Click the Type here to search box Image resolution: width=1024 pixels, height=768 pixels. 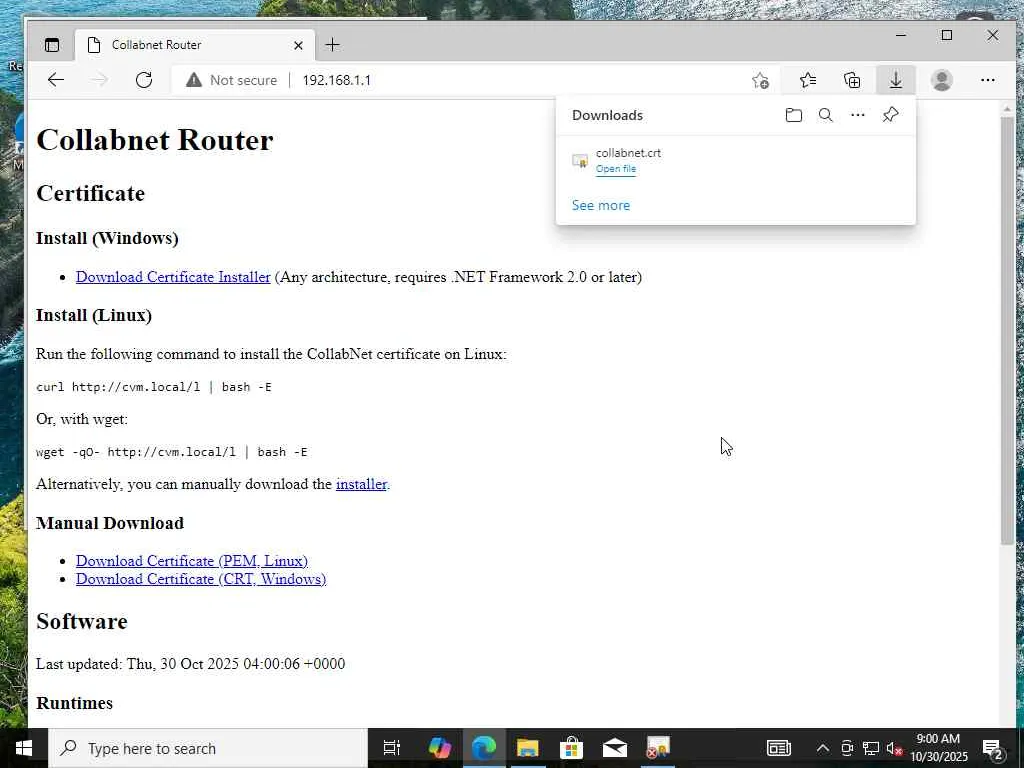click(x=208, y=748)
